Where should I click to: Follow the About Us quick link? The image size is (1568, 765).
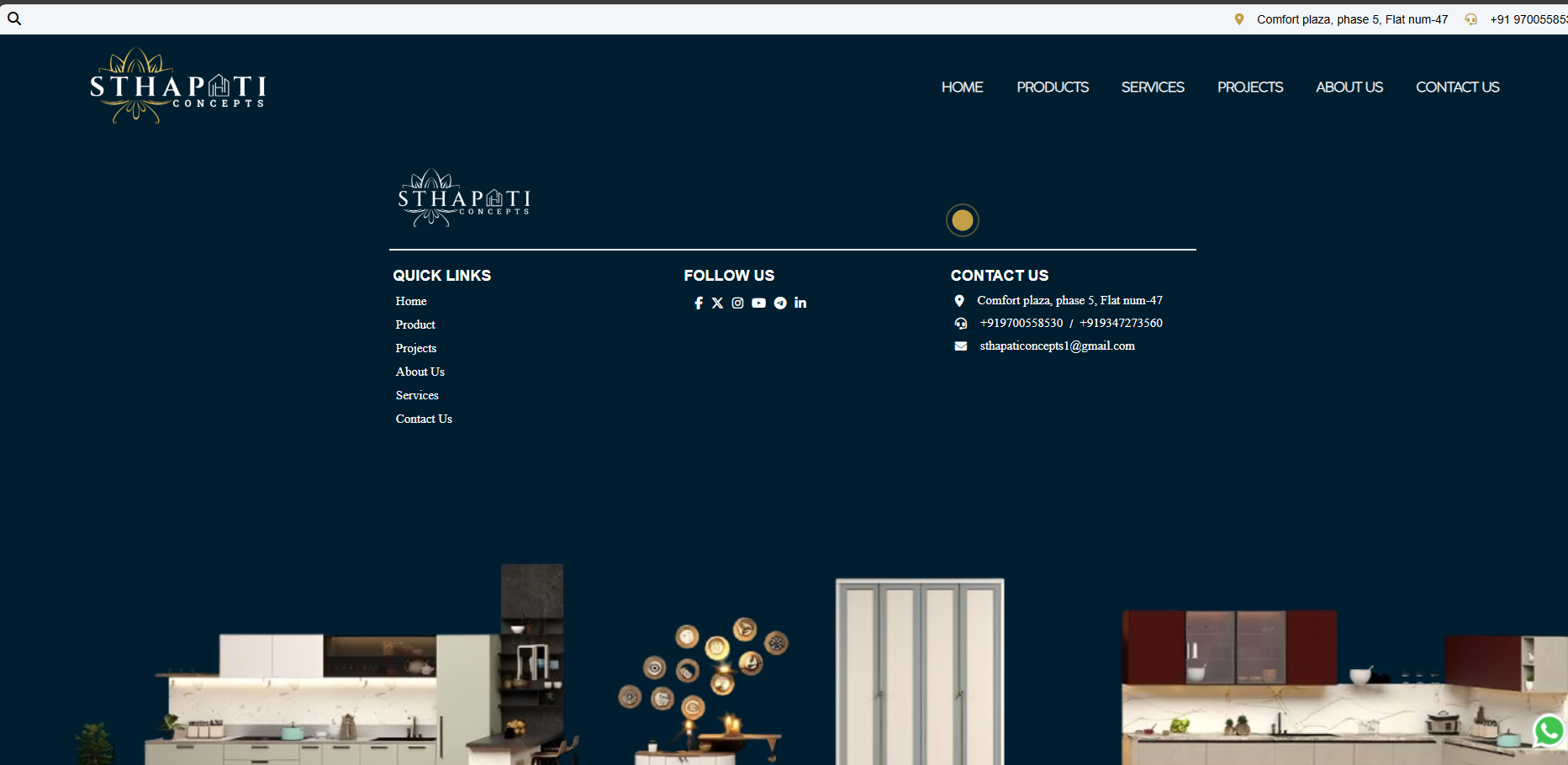click(420, 372)
